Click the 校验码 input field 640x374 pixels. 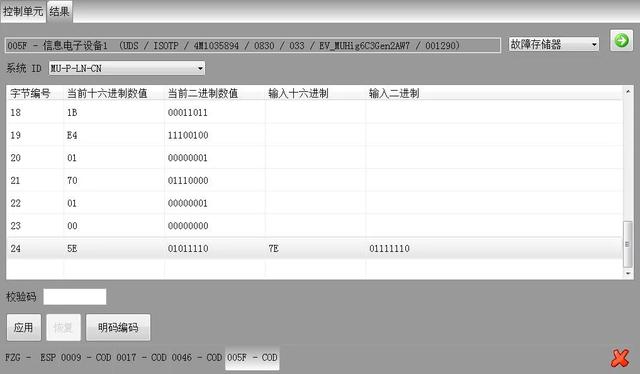pos(75,296)
